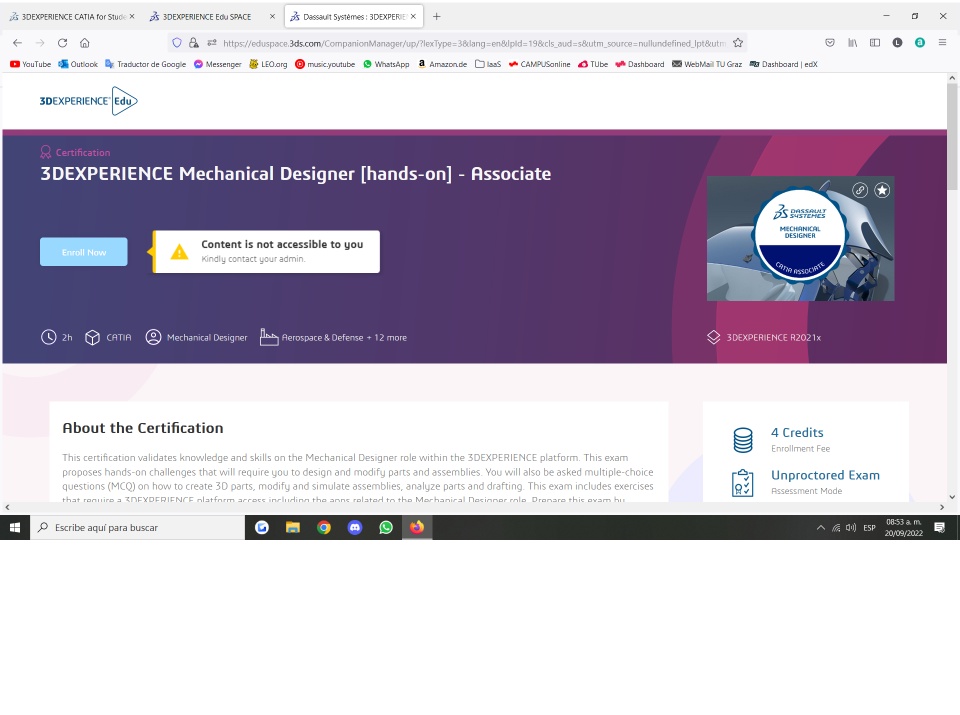The image size is (960, 715).
Task: Open the LEO.org bookmark
Action: (268, 64)
